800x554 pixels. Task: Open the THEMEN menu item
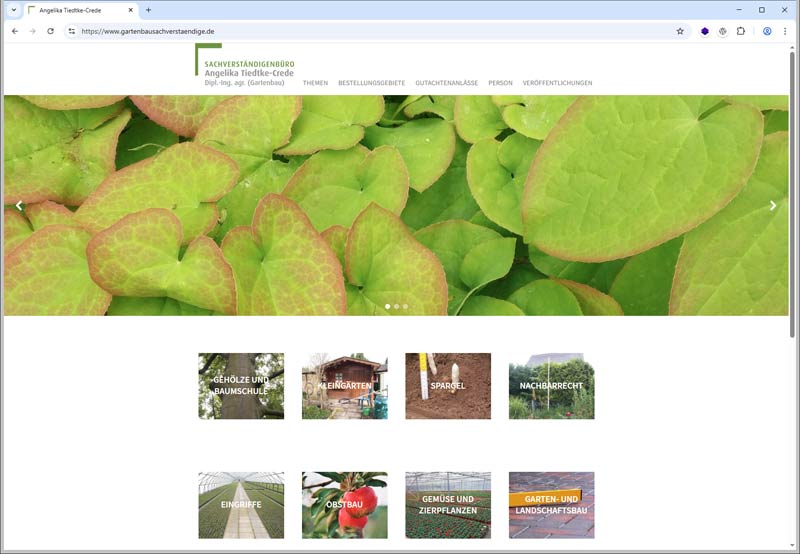click(x=315, y=83)
